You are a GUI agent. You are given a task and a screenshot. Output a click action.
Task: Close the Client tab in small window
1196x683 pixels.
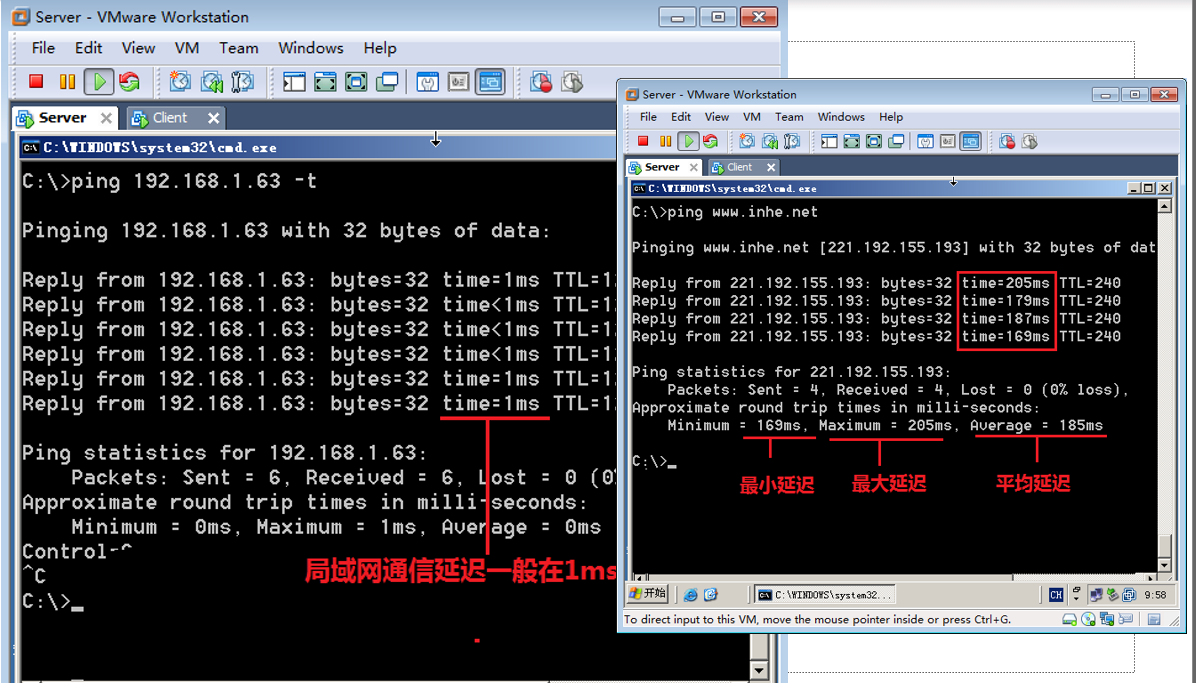pos(770,167)
